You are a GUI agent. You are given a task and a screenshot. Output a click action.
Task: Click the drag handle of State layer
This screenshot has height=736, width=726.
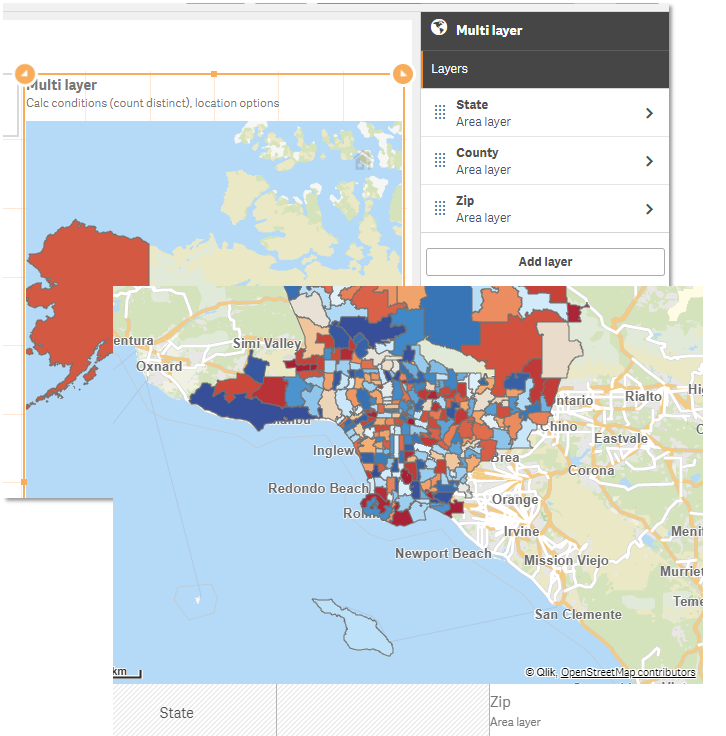[440, 113]
